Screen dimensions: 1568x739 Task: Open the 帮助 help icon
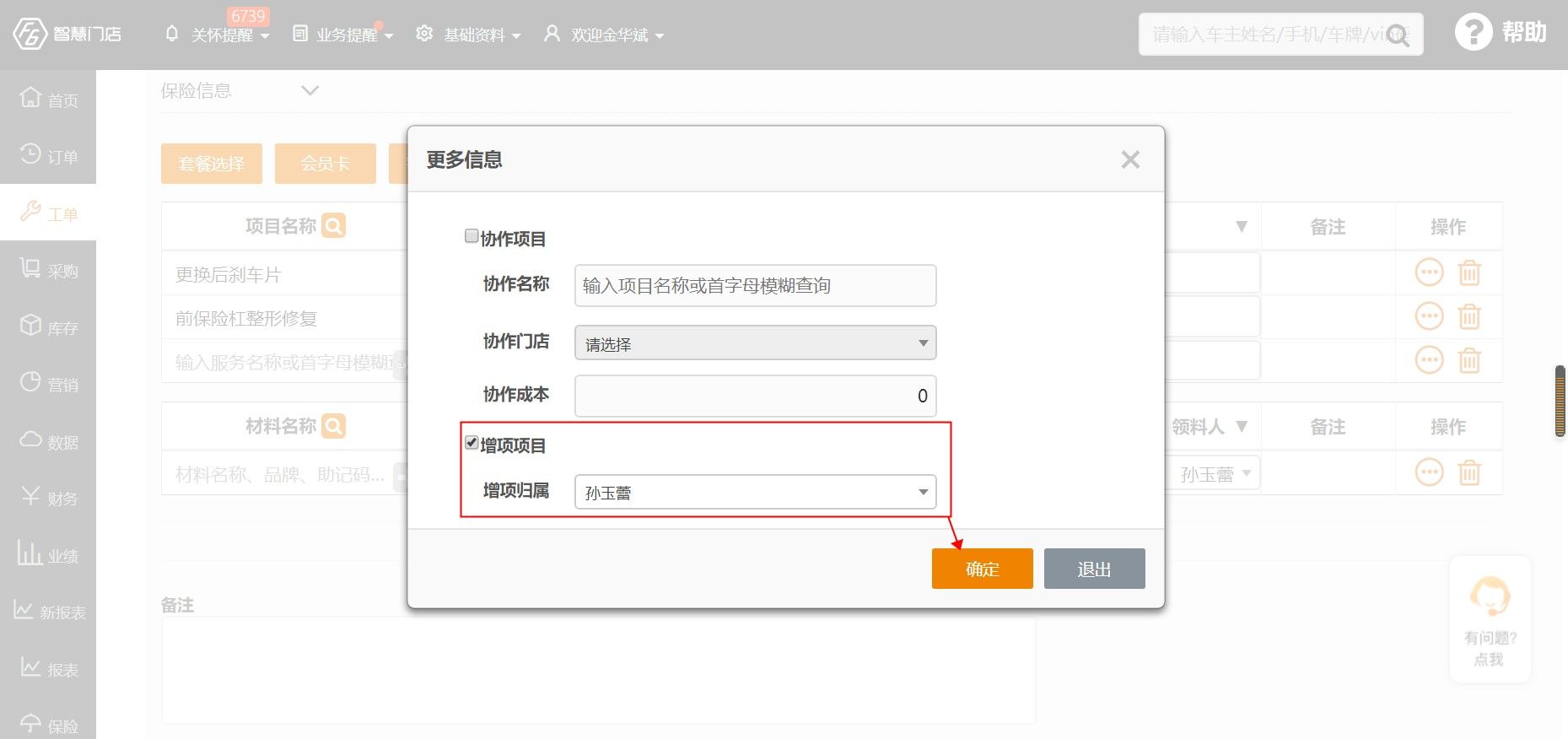point(1474,33)
